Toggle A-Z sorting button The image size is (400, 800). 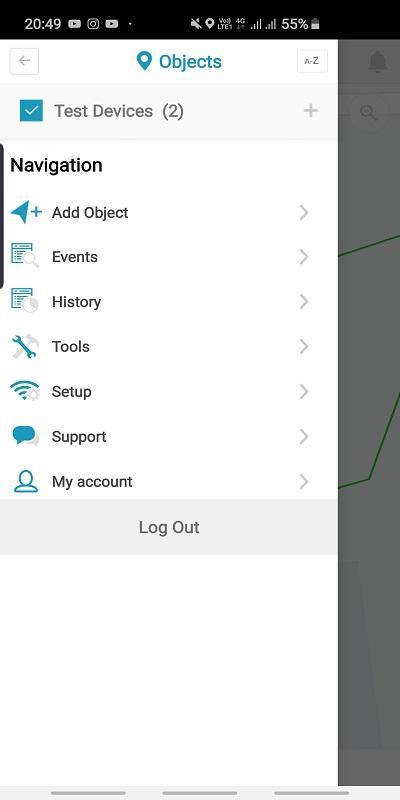(312, 61)
